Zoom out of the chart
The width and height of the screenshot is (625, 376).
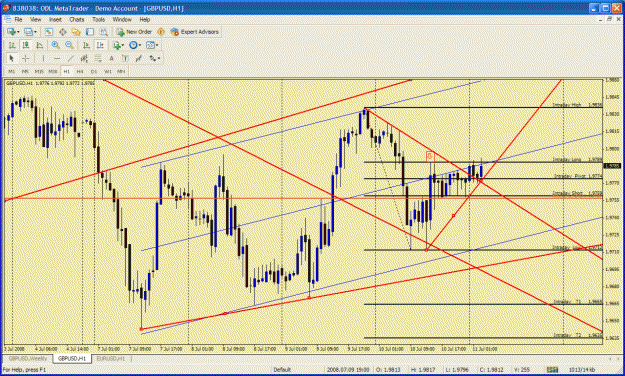(69, 45)
